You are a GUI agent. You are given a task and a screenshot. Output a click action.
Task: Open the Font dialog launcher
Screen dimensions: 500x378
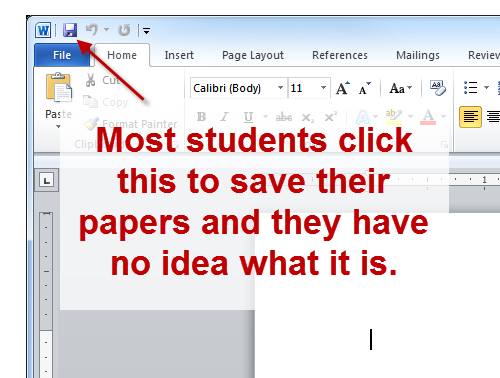[x=444, y=144]
